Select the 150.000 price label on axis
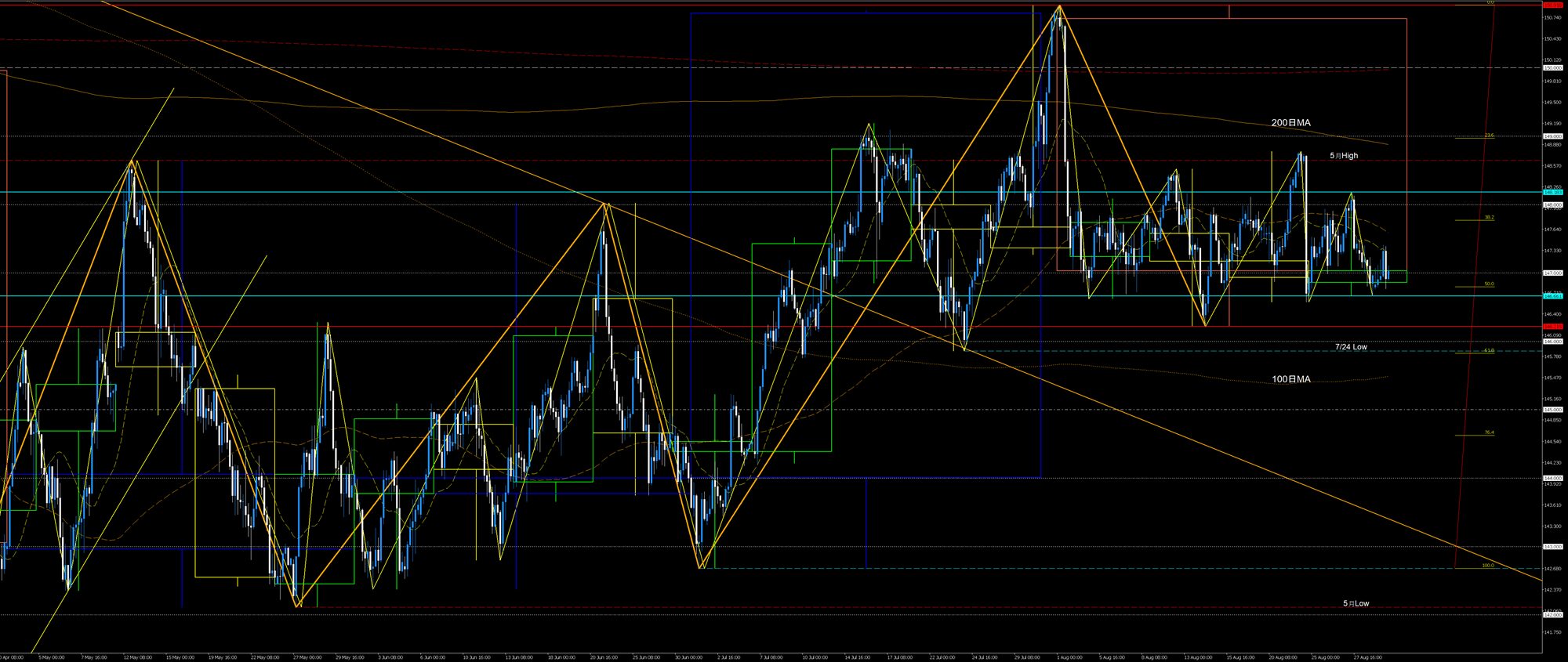The width and height of the screenshot is (1568, 662). click(x=1552, y=68)
